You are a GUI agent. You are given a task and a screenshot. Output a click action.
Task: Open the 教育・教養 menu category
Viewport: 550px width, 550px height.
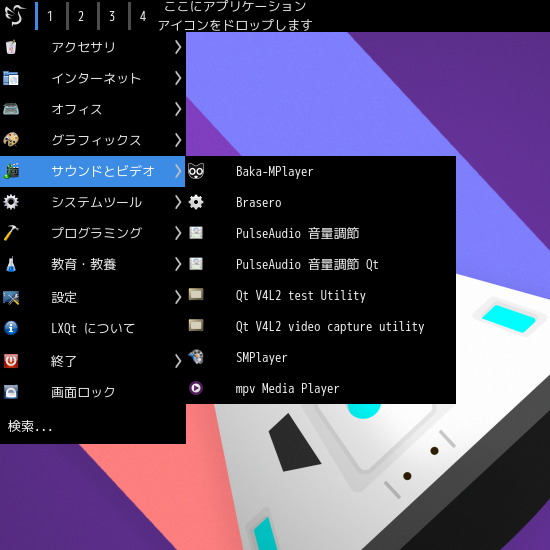click(x=93, y=264)
